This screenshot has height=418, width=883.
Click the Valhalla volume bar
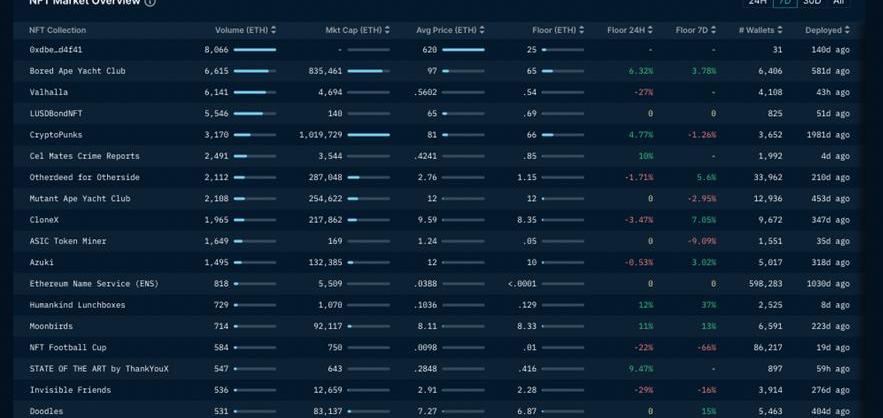(254, 93)
